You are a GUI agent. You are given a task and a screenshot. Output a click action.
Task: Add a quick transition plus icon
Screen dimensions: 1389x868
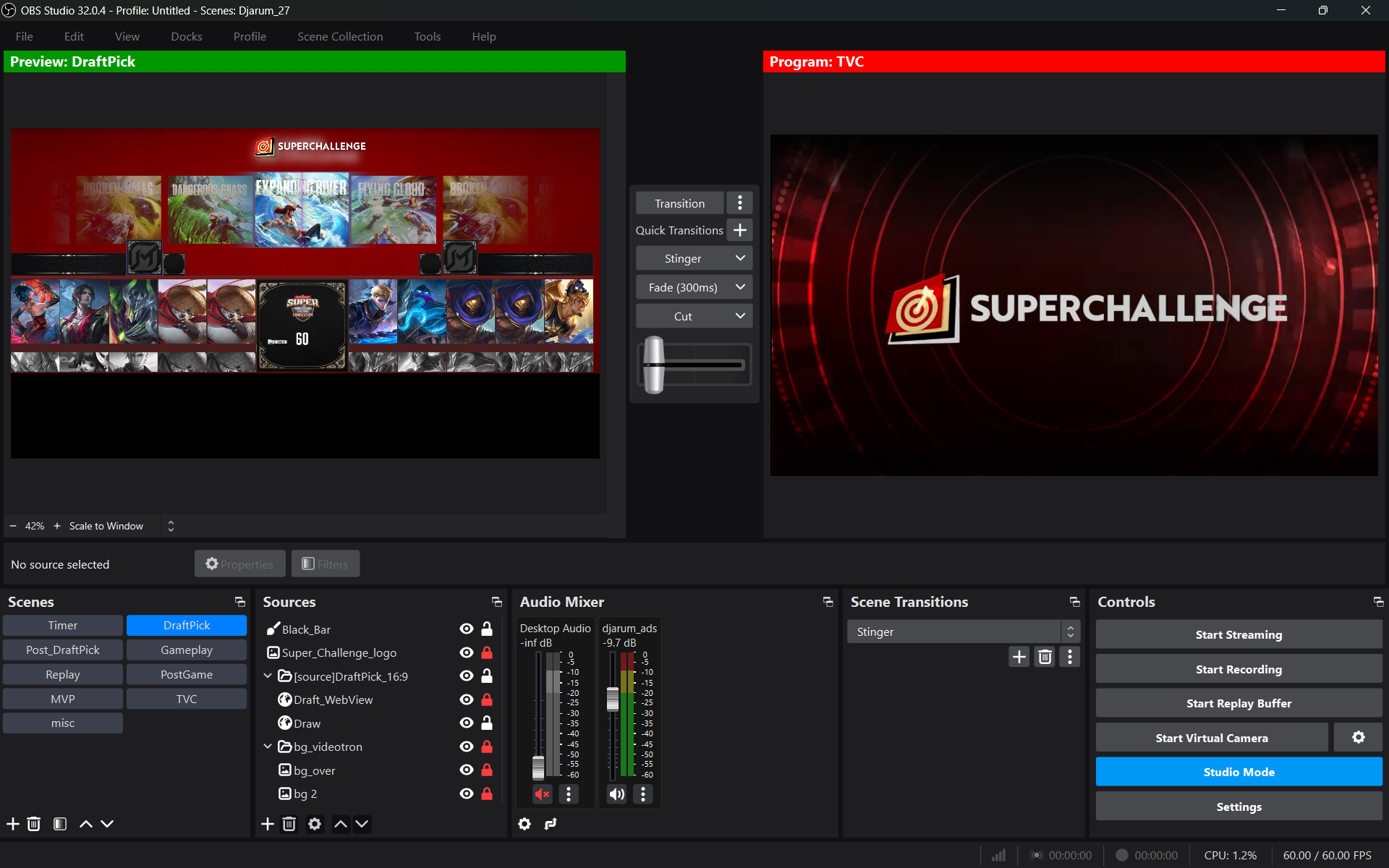[740, 230]
